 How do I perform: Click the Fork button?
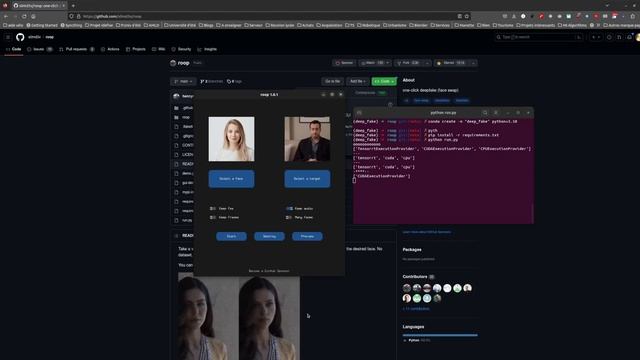click(x=409, y=63)
